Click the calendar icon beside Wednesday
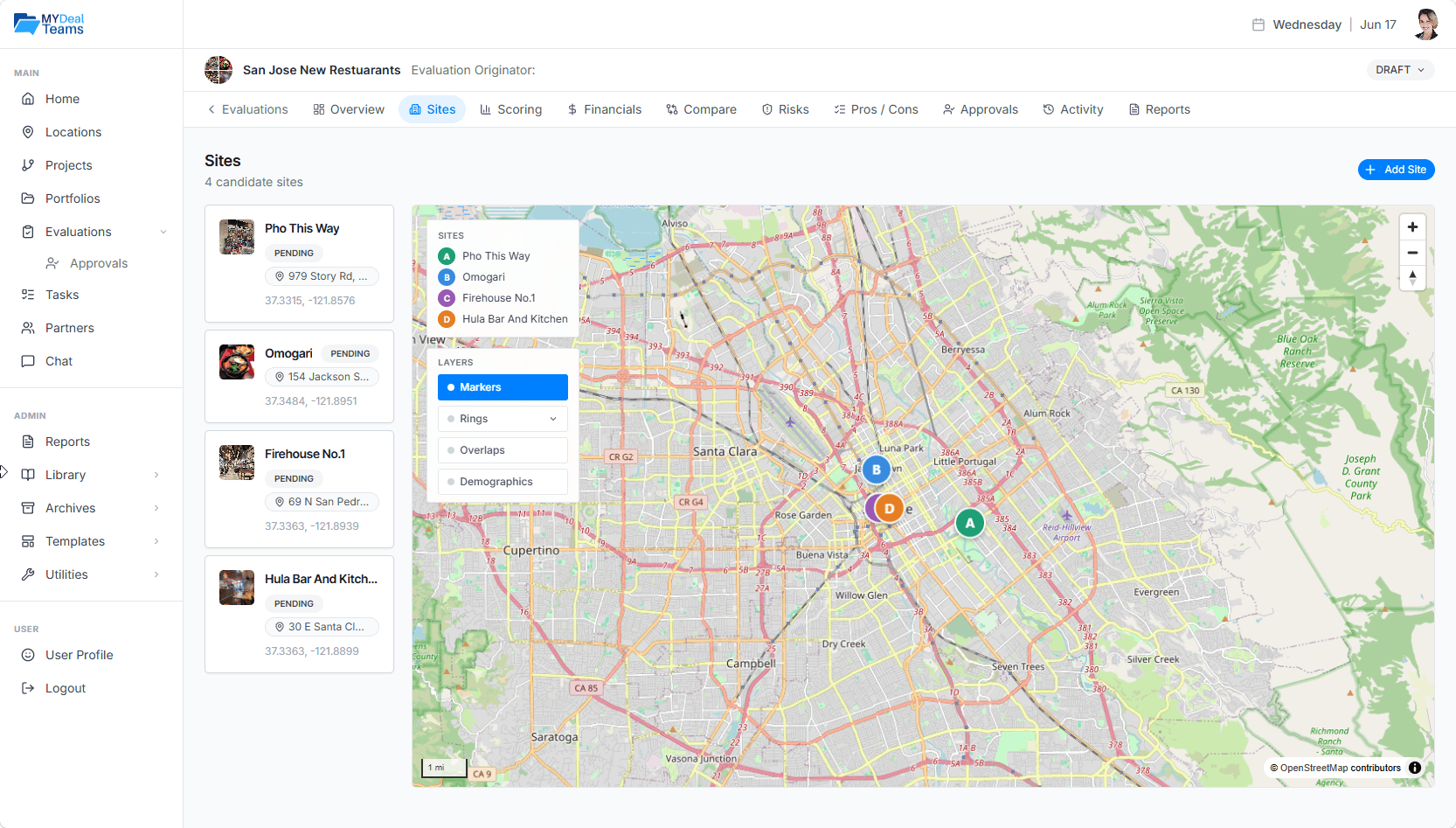 tap(1258, 24)
